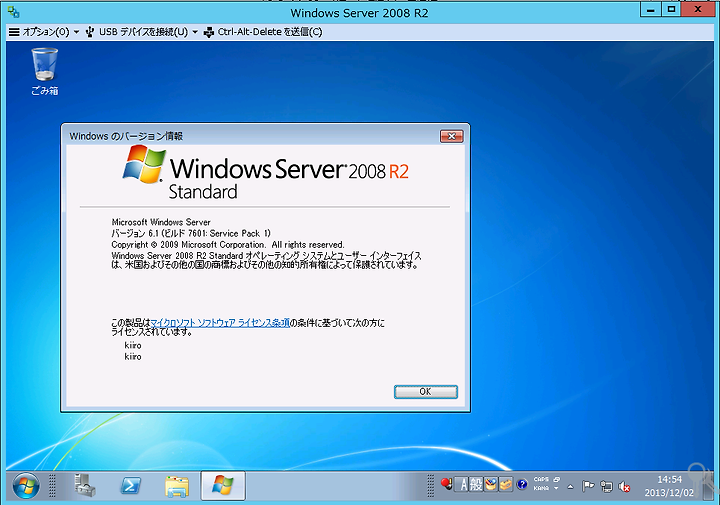This screenshot has width=720, height=505.
Task: Open the IME pad icon
Action: click(490, 484)
